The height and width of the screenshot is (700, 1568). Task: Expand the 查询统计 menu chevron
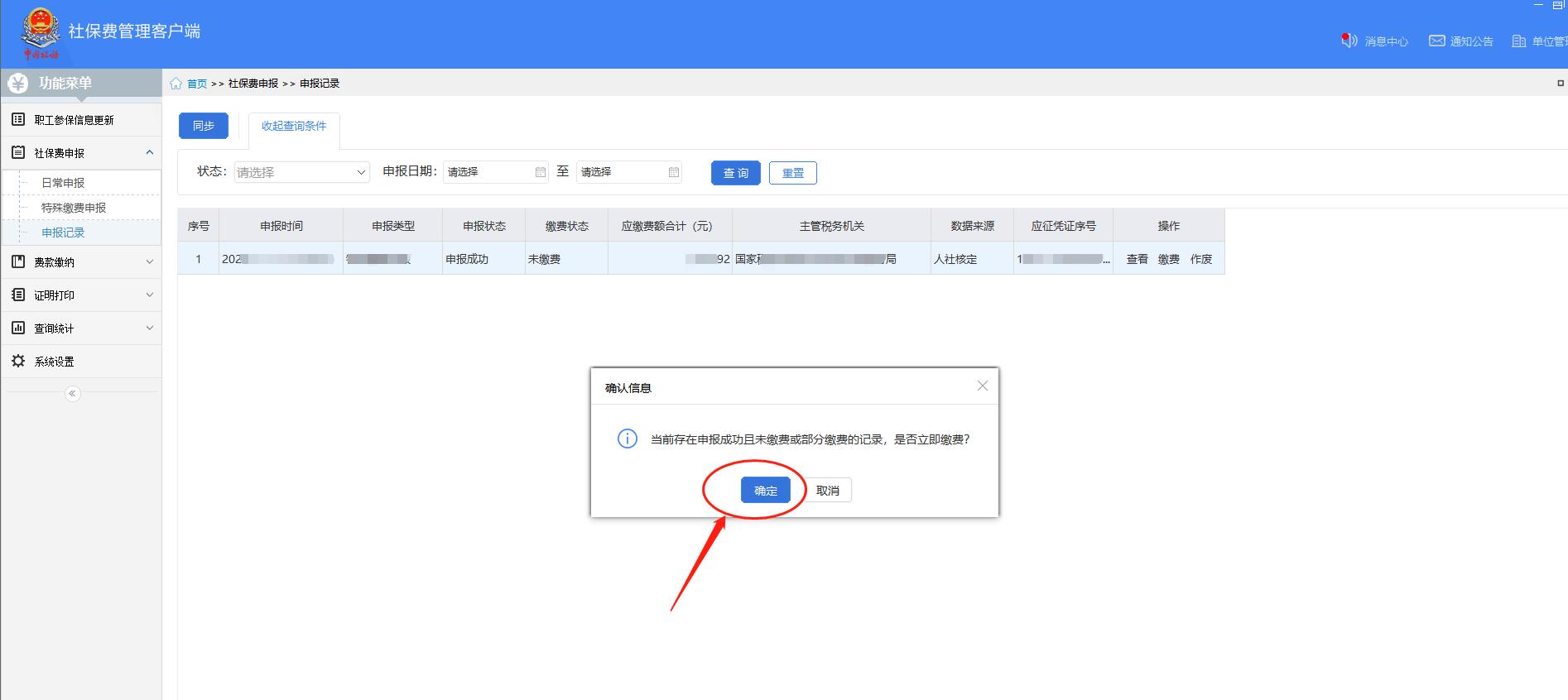150,328
